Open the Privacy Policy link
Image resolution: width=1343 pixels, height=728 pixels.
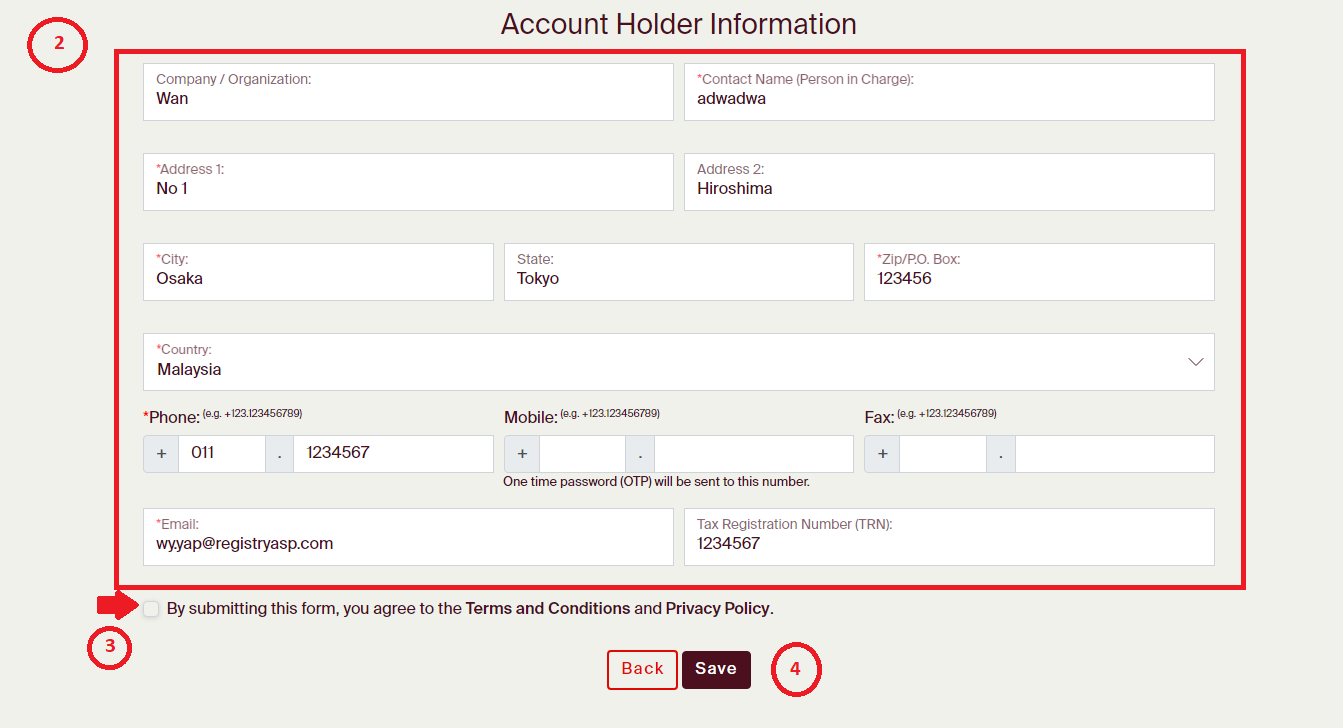(718, 609)
